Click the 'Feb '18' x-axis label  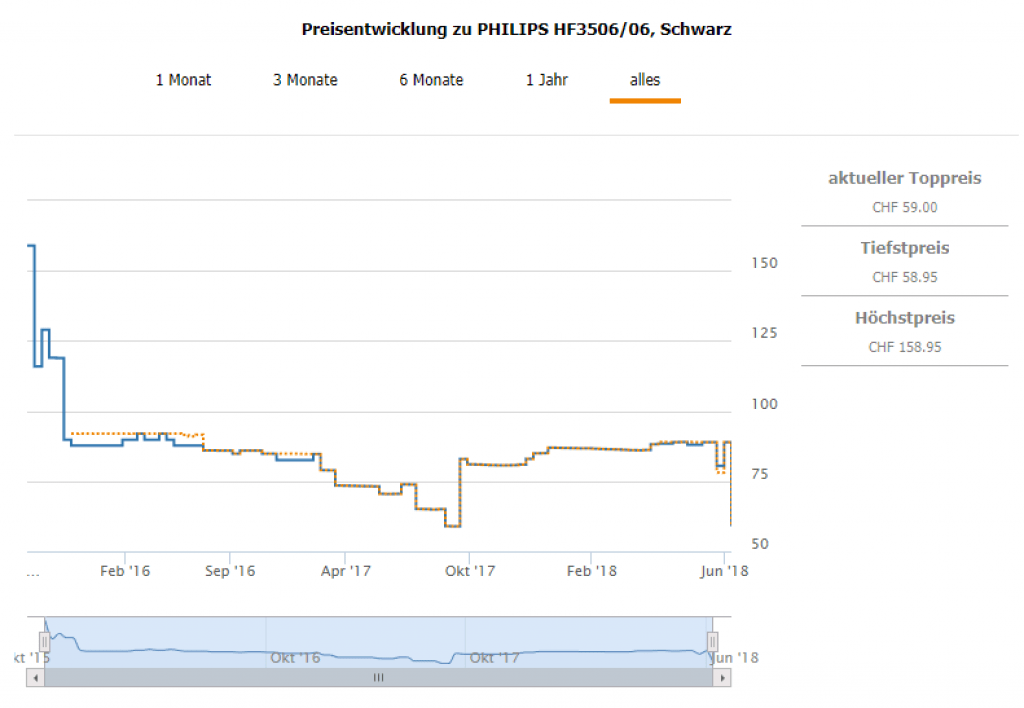592,571
